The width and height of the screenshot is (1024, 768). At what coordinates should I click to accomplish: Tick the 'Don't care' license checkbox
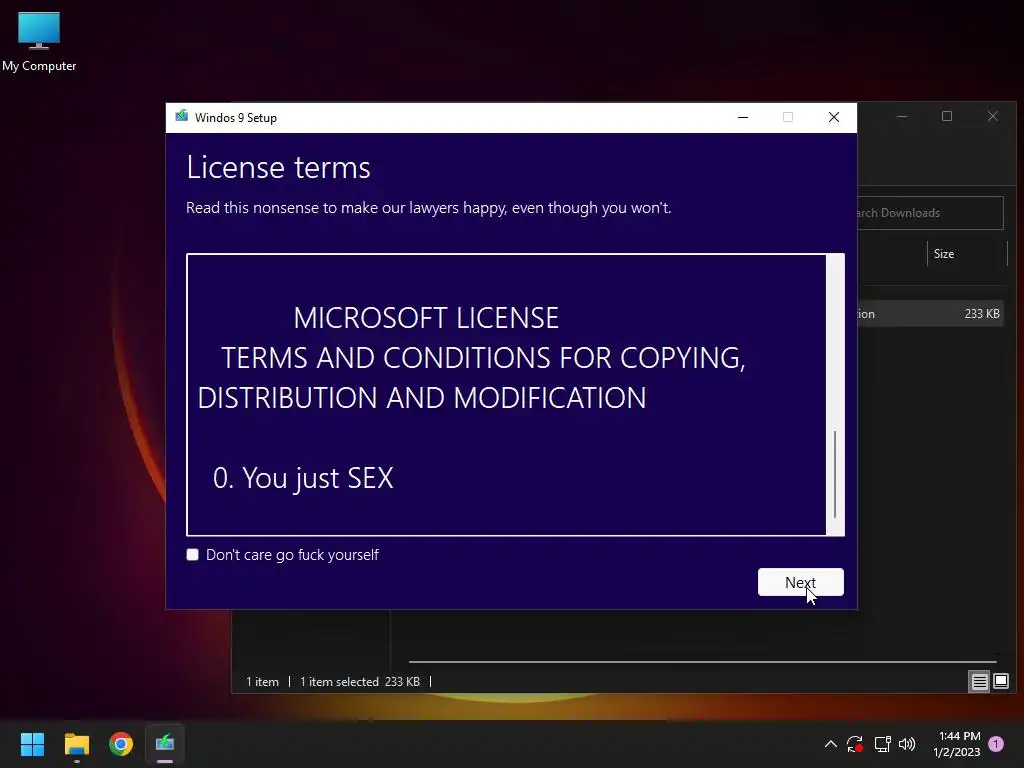pos(193,554)
